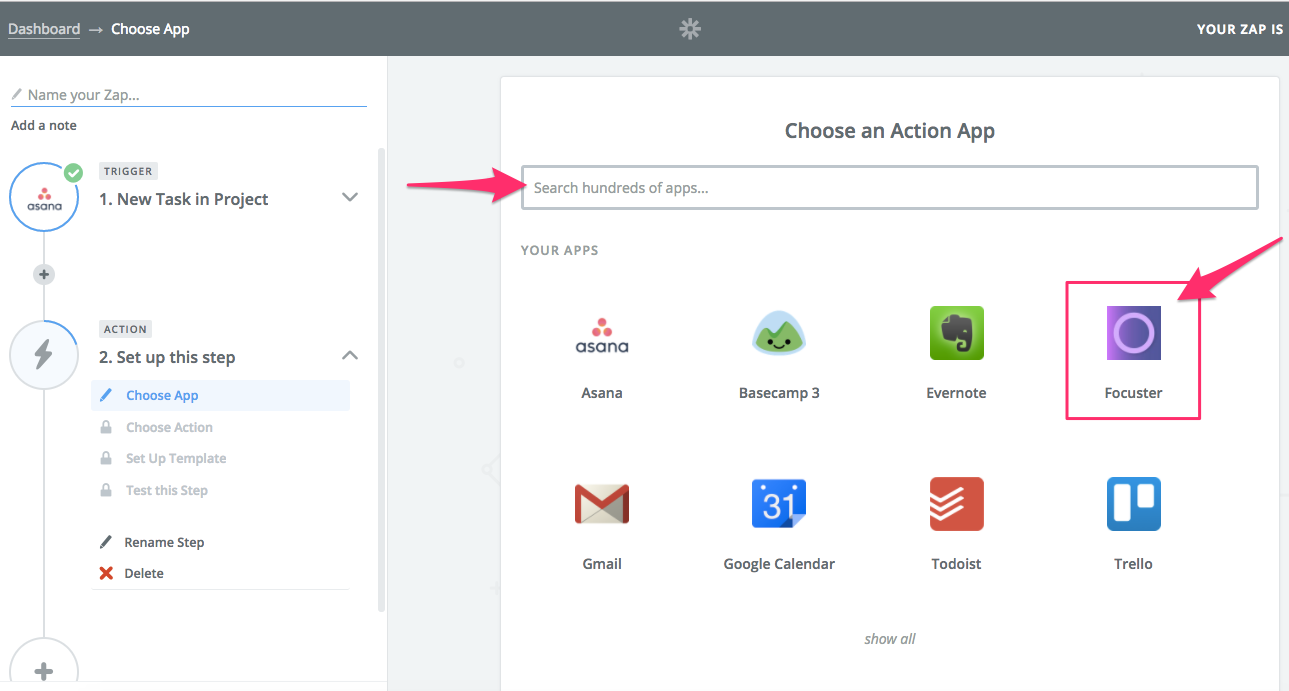Click the left sidebar scrollbar
The width and height of the screenshot is (1289, 691).
tap(381, 380)
